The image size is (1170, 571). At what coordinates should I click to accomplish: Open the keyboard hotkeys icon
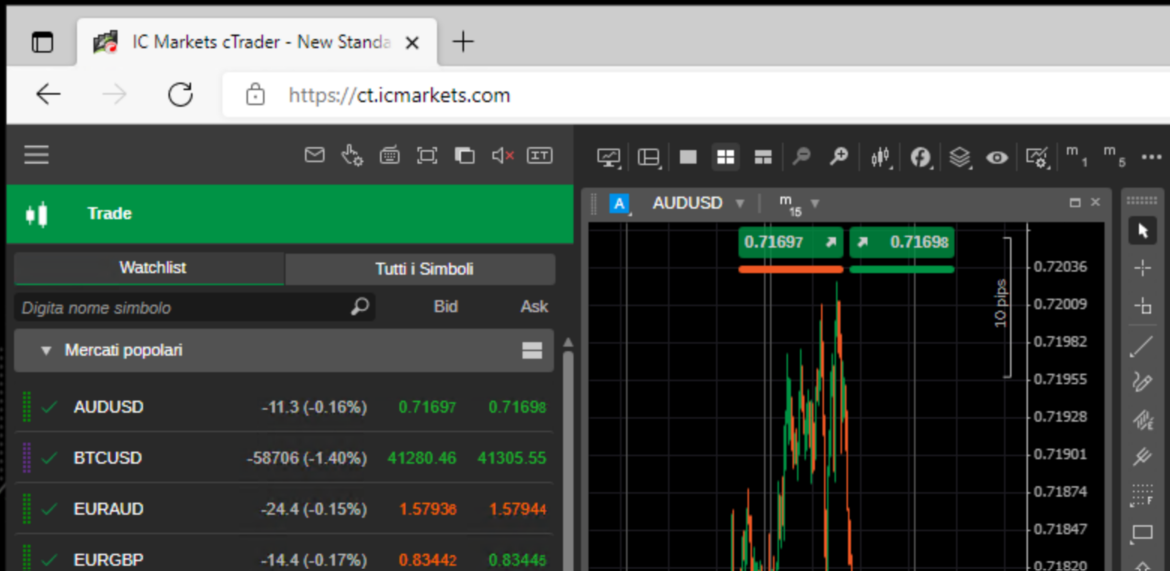390,155
